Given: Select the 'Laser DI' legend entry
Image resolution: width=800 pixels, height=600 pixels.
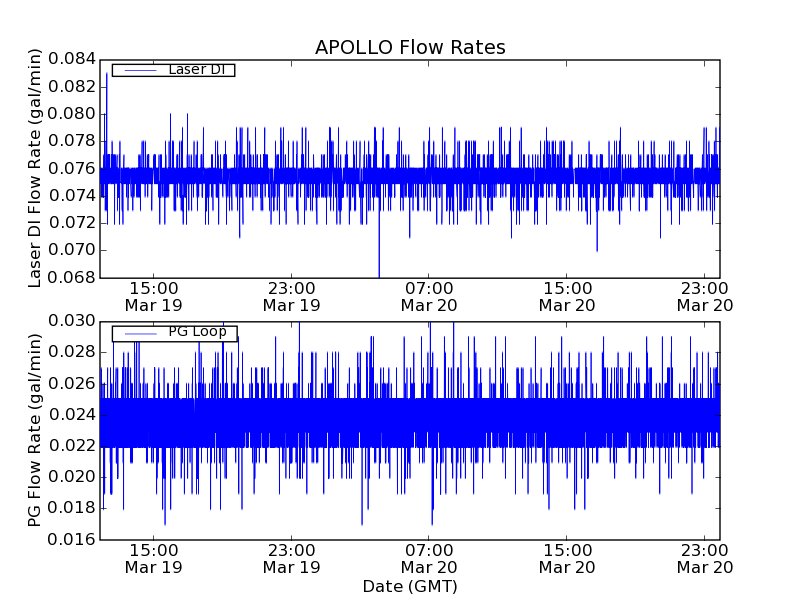Looking at the screenshot, I should [173, 70].
